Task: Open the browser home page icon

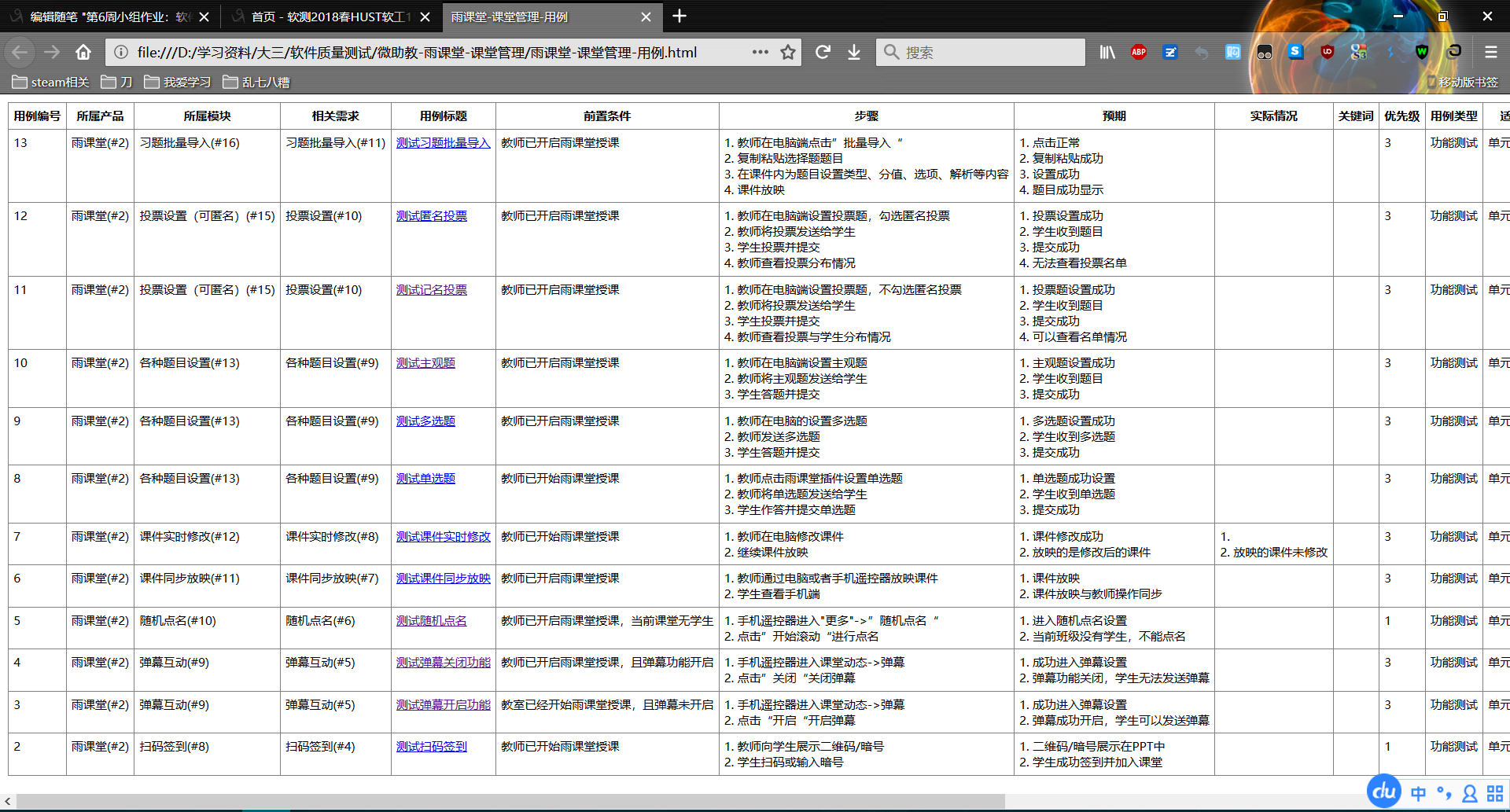Action: (x=83, y=52)
